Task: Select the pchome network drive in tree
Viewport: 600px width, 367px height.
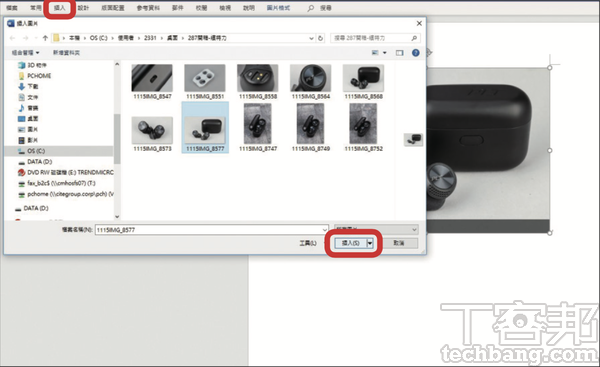Action: (66, 194)
